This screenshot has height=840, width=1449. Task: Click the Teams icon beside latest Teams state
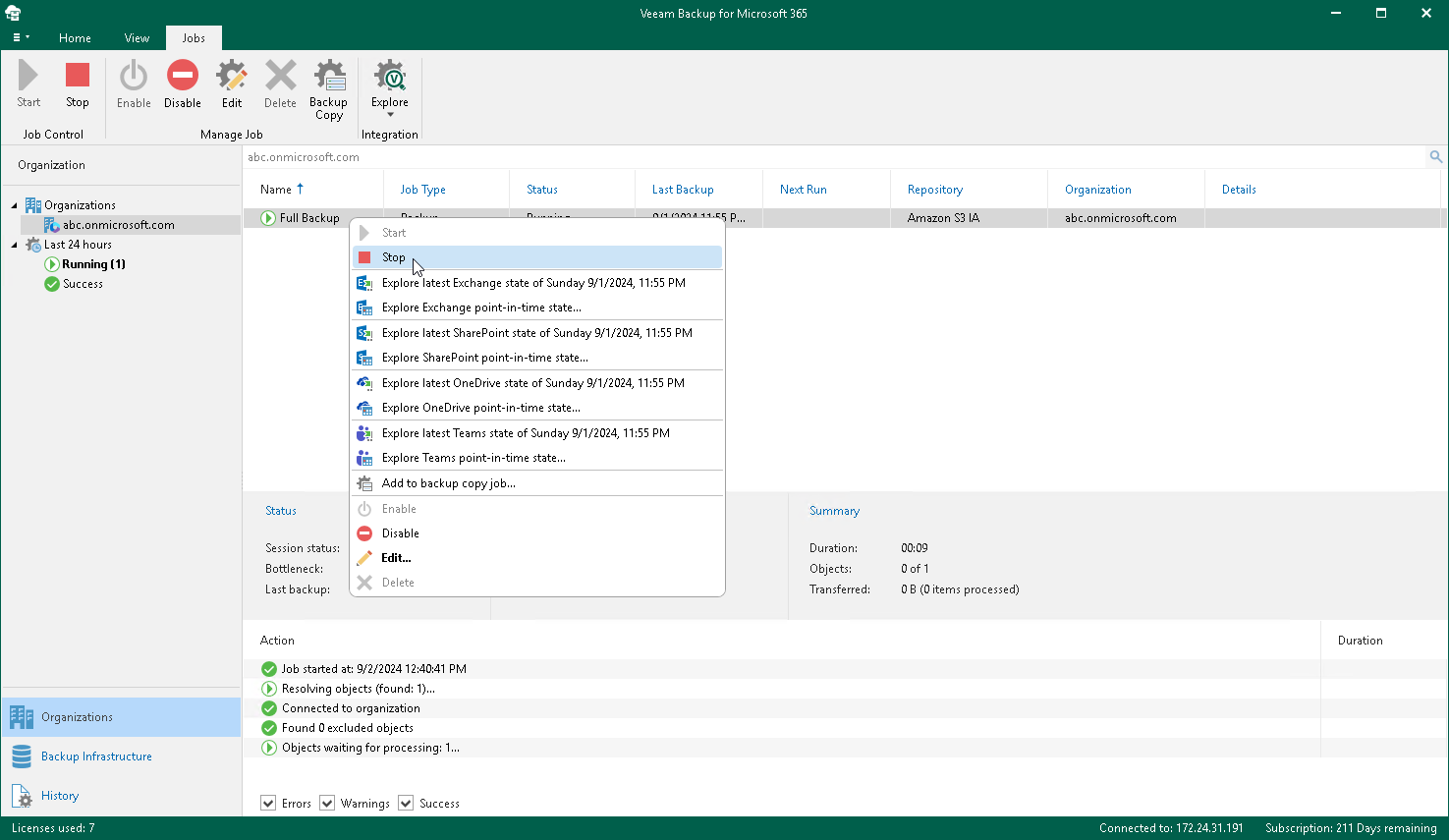(364, 433)
